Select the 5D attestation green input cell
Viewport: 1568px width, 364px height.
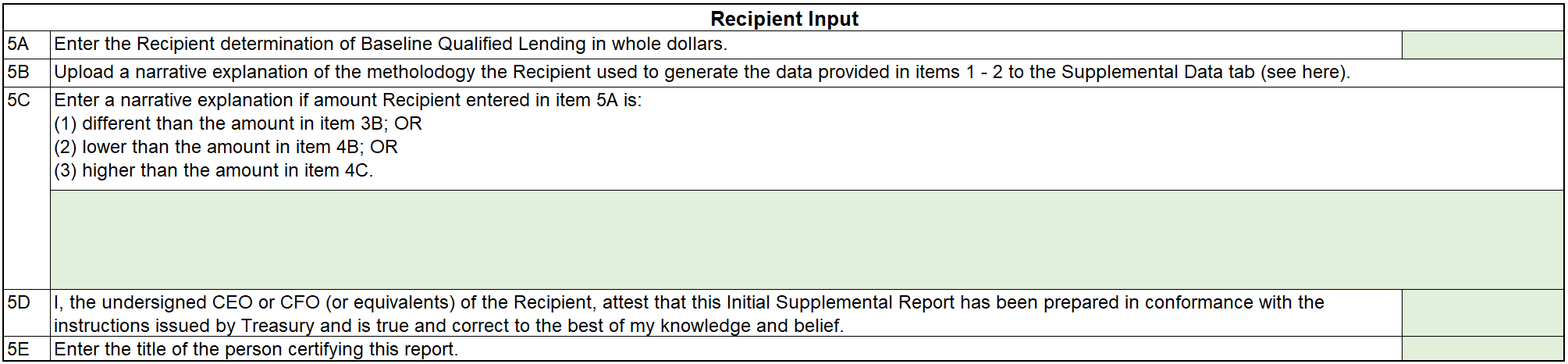1482,313
